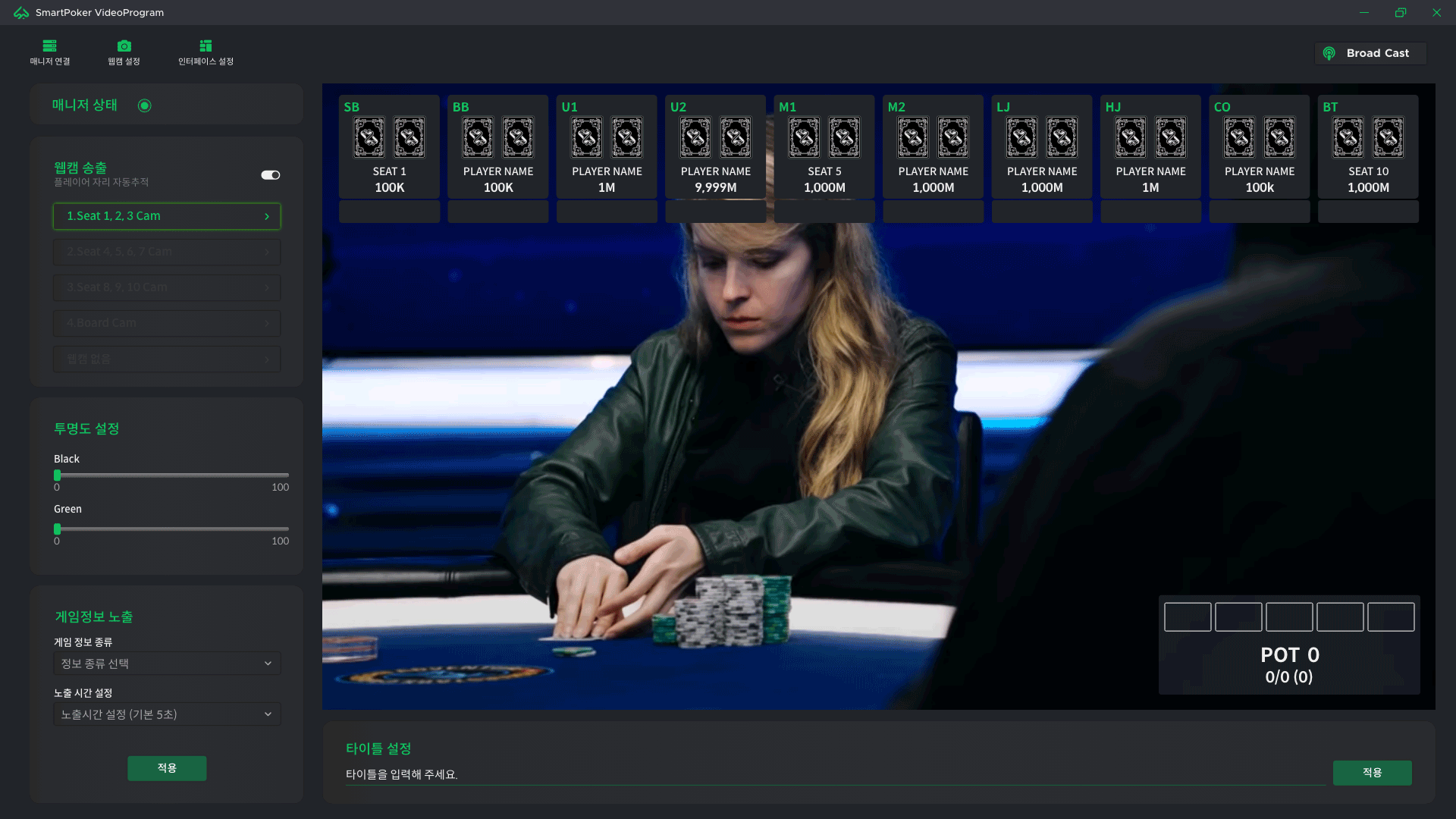
Task: Expand the 1.Seat 1, 2, 3 Cam chevron
Action: 267,216
